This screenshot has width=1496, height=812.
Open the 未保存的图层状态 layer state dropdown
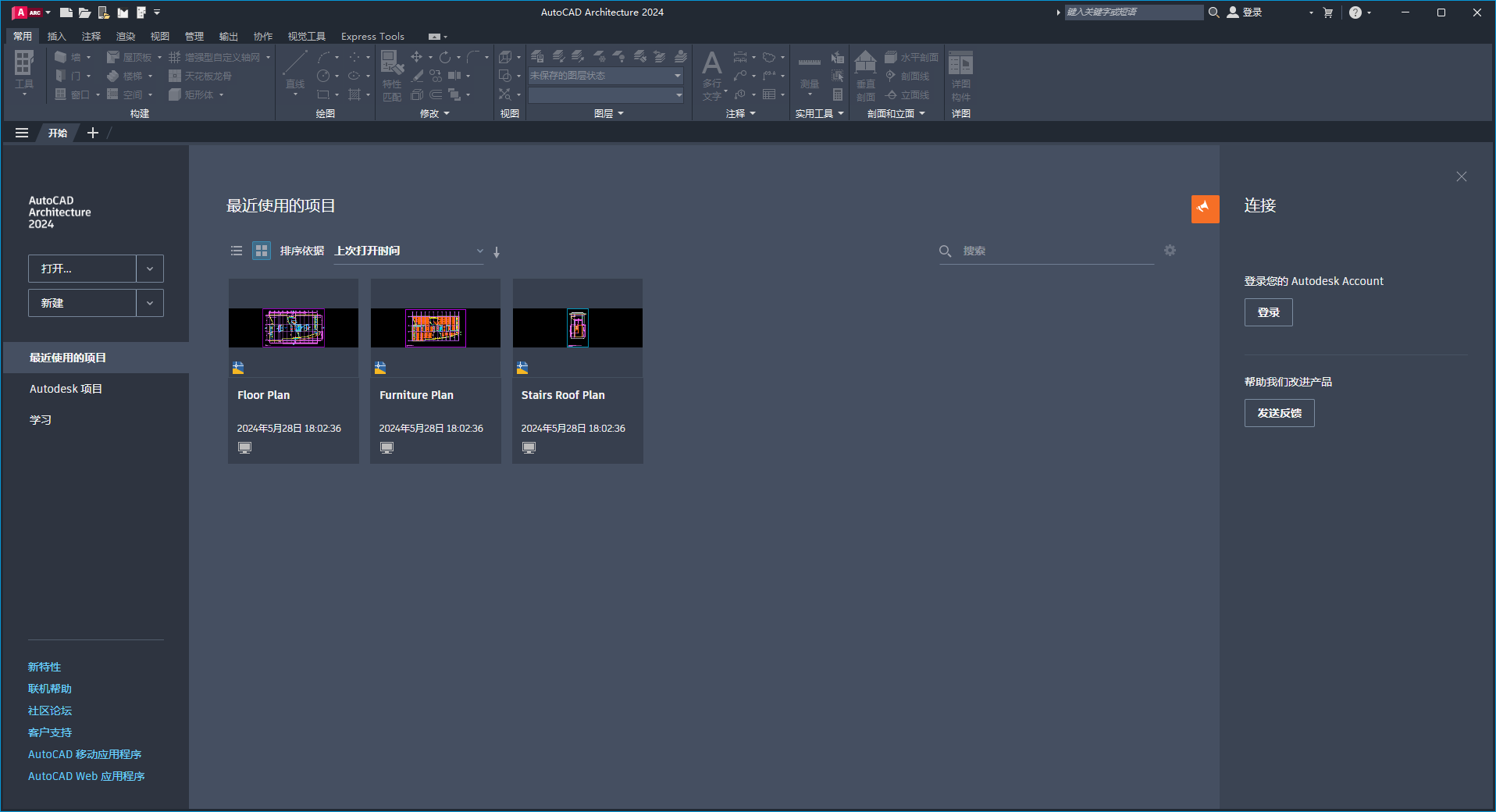tap(677, 76)
